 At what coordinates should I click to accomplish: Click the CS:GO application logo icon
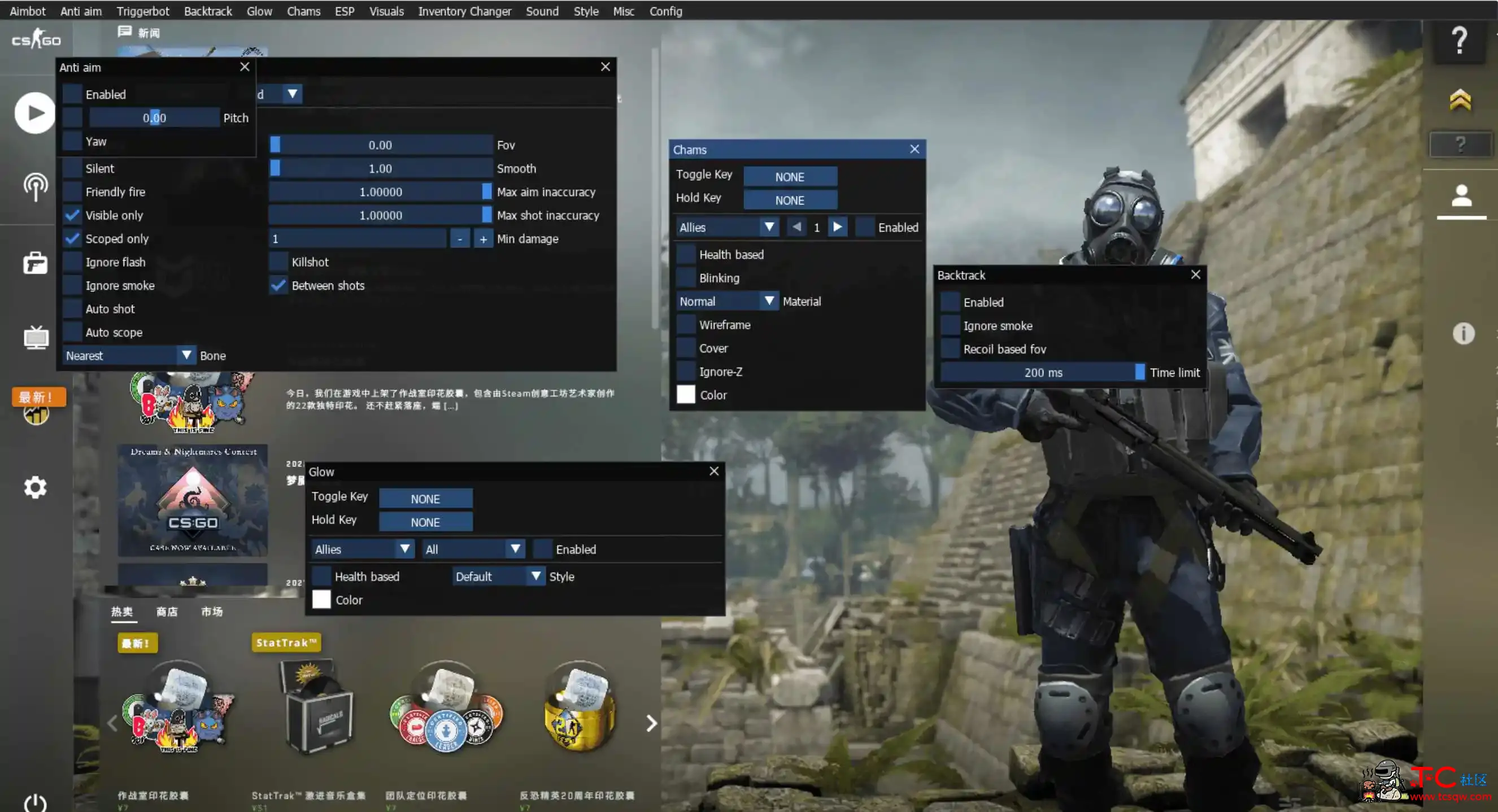[36, 39]
